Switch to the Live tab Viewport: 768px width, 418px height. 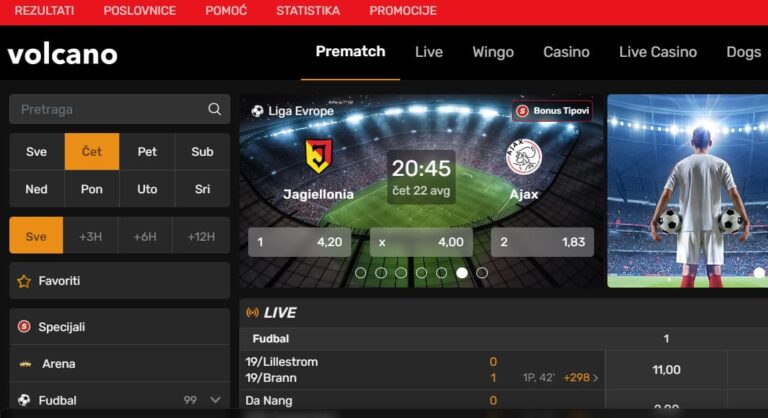click(x=429, y=52)
